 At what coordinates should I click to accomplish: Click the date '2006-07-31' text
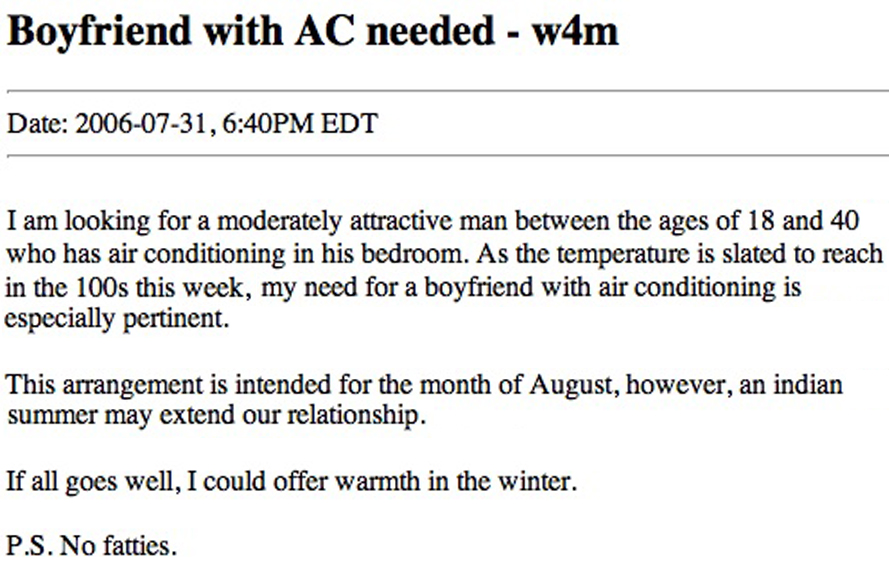[x=141, y=123]
